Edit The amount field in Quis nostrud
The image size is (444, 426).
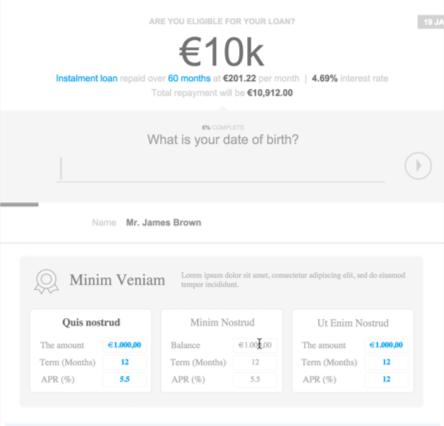pos(125,345)
